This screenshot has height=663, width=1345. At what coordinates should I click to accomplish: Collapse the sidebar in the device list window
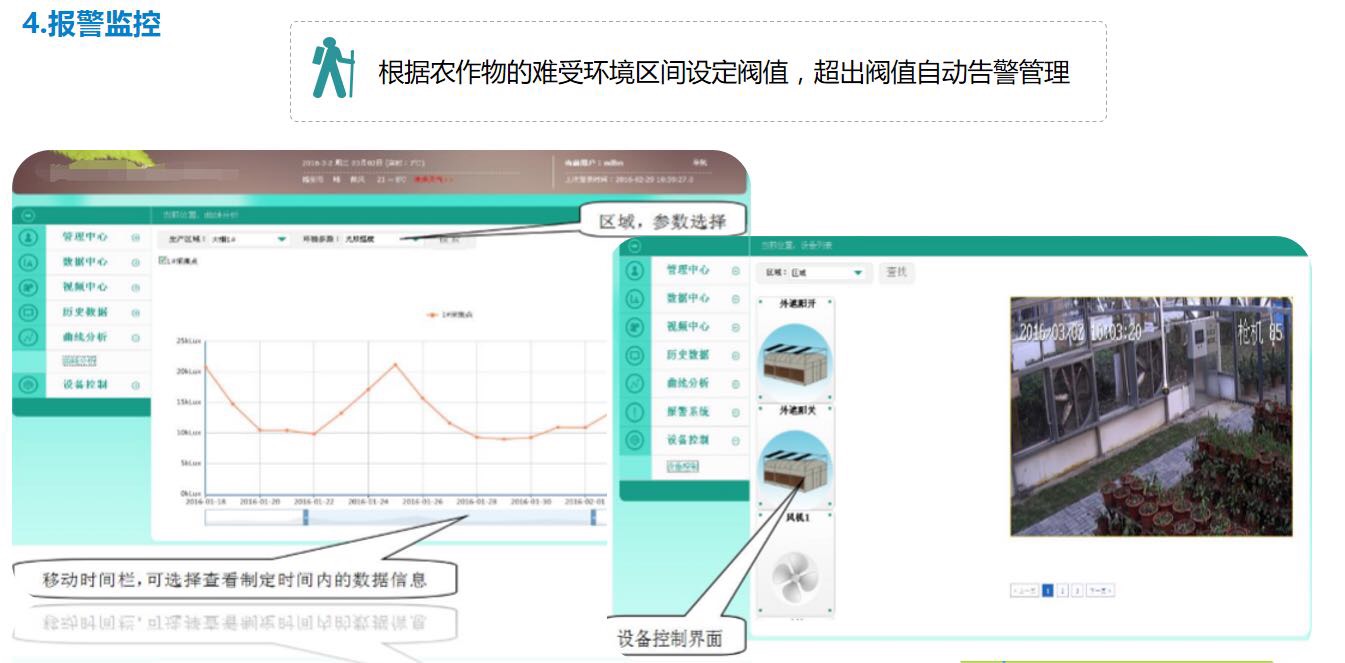coord(634,246)
